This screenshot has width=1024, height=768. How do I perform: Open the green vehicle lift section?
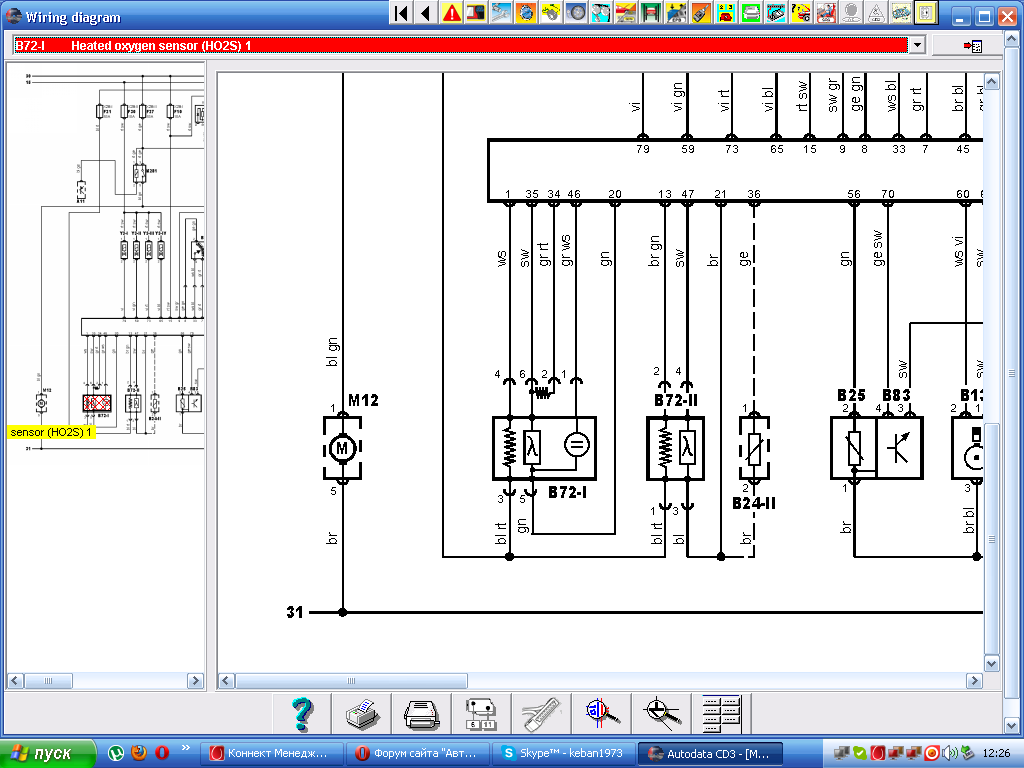click(x=650, y=12)
